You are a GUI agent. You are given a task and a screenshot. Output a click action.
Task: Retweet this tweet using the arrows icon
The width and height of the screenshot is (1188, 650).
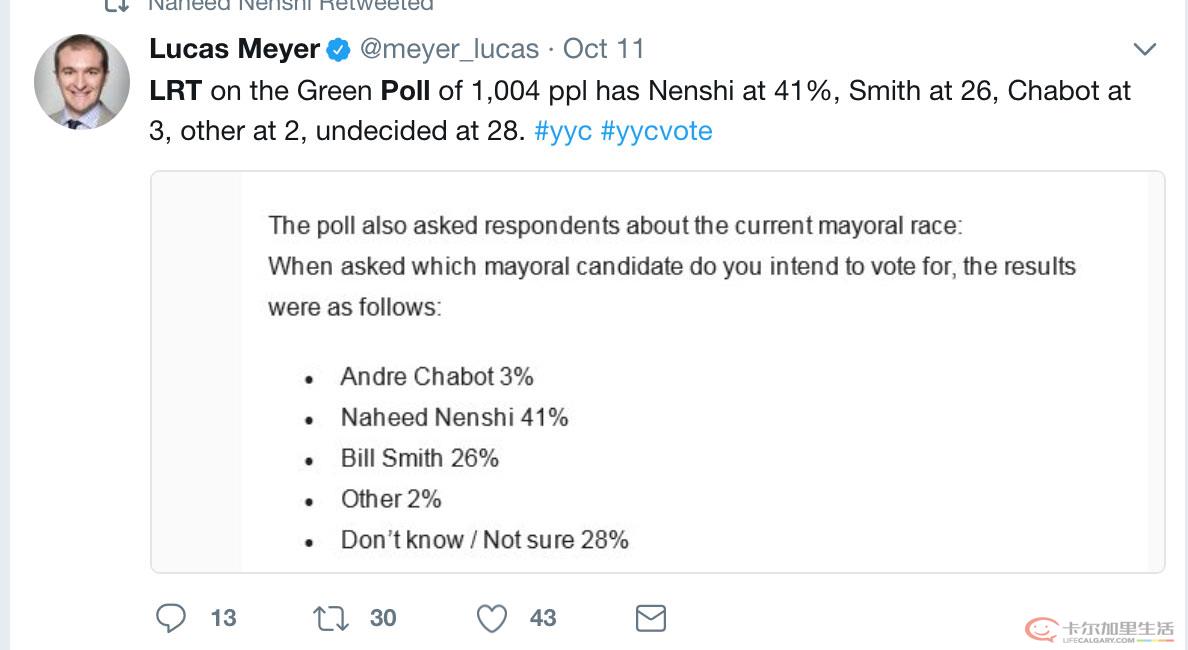331,618
